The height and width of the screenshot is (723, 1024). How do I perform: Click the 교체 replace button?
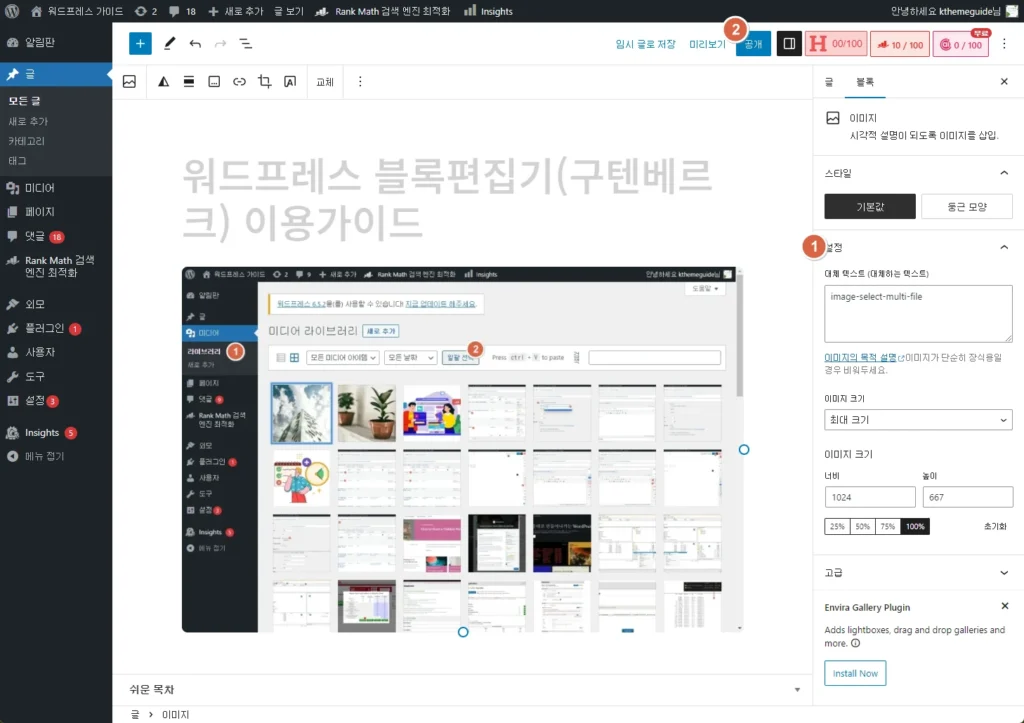pos(325,82)
